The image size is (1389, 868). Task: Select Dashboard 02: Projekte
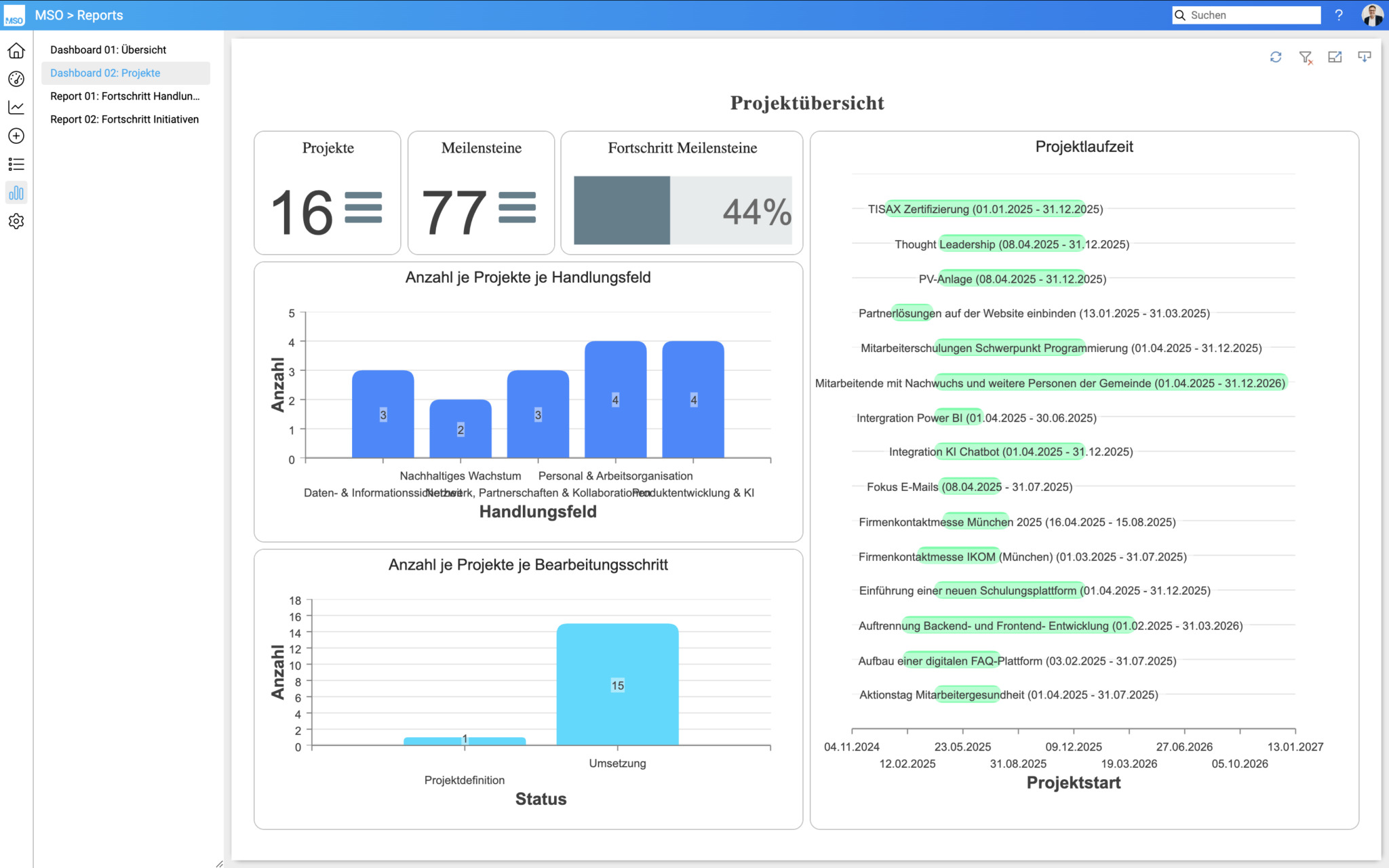point(105,73)
